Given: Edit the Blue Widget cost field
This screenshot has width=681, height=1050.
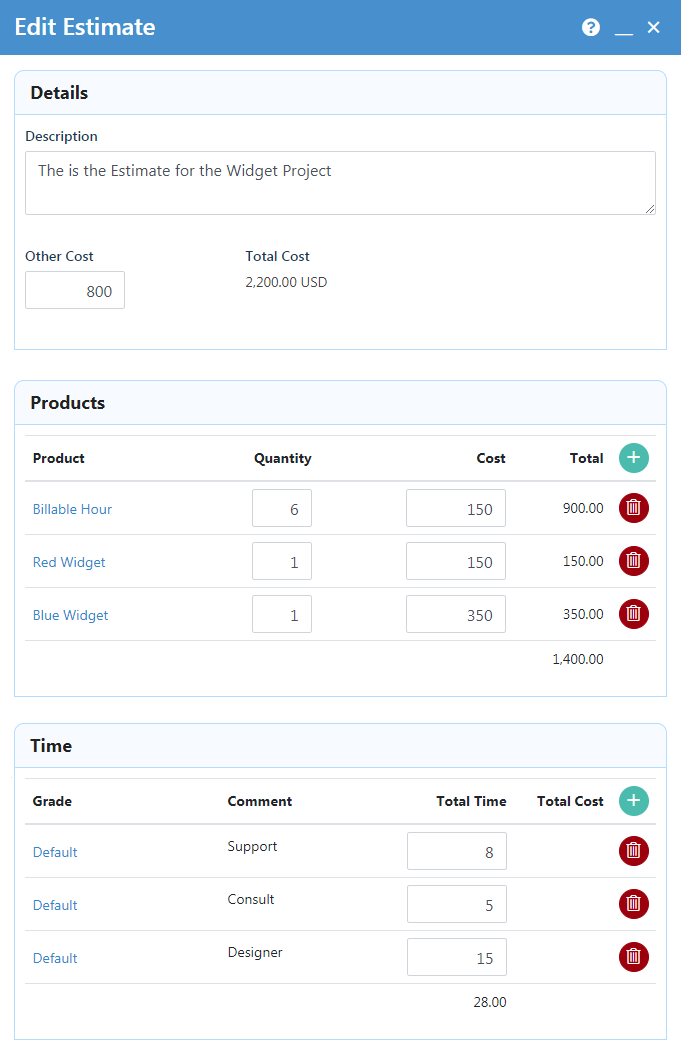Looking at the screenshot, I should 456,614.
